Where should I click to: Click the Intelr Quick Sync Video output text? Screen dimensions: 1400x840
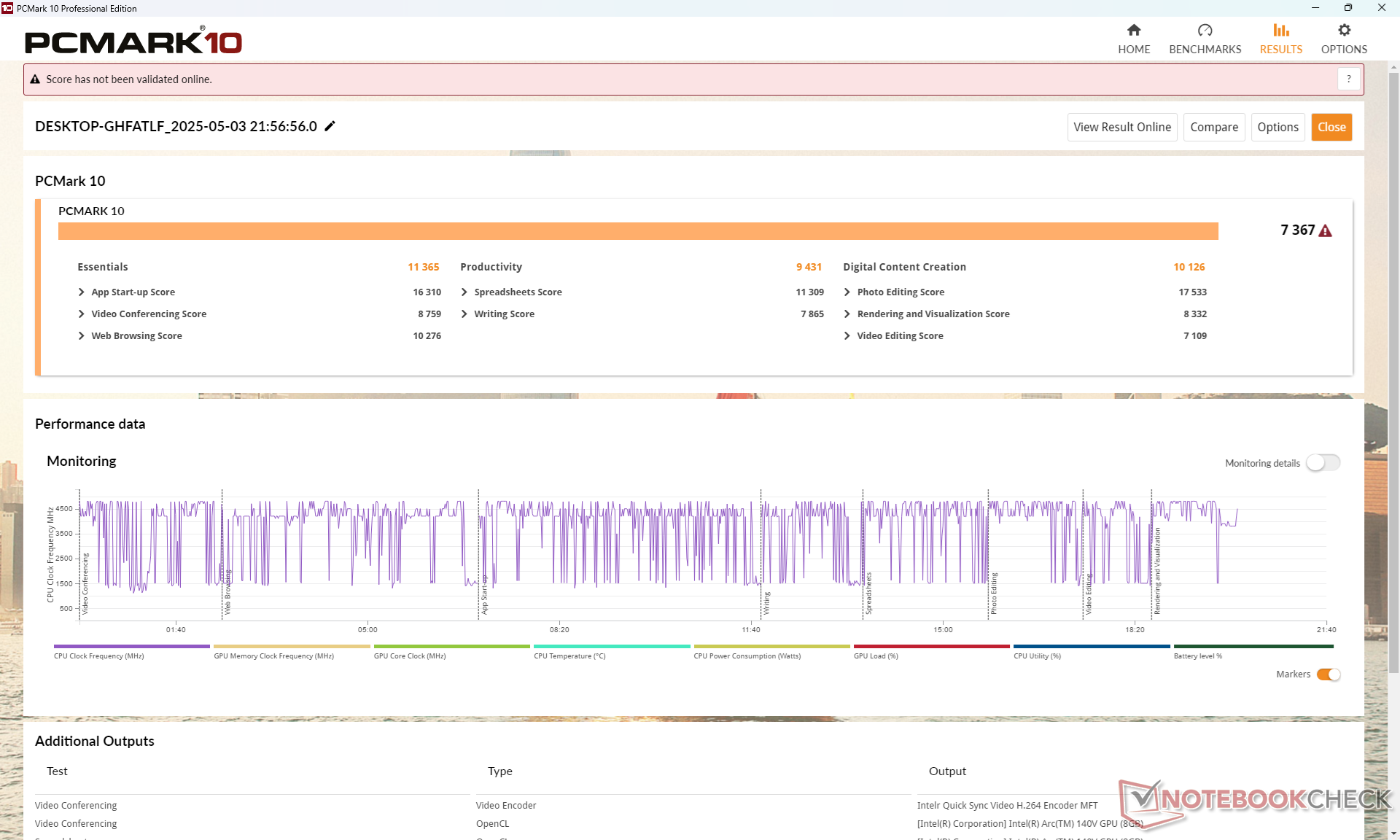coord(1007,805)
